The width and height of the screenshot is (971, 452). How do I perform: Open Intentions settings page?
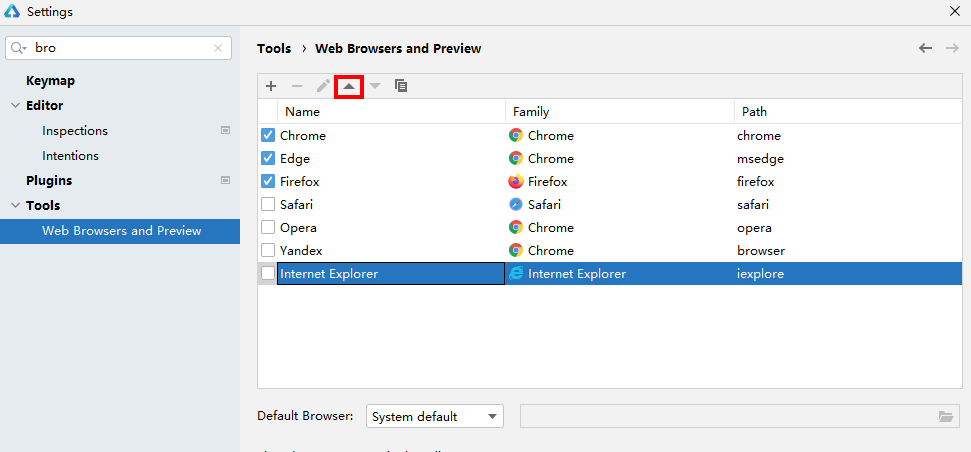pos(71,155)
